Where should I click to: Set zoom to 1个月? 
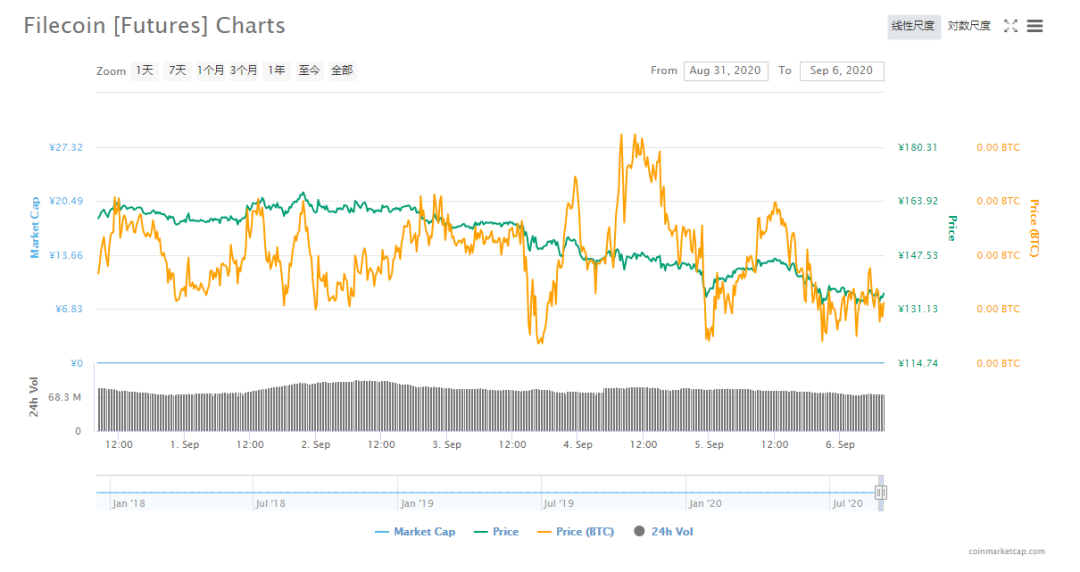pos(210,70)
